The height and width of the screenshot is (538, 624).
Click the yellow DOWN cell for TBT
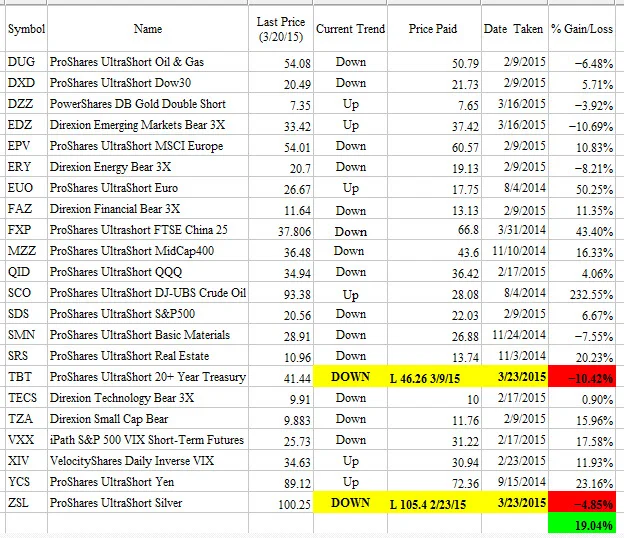350,377
